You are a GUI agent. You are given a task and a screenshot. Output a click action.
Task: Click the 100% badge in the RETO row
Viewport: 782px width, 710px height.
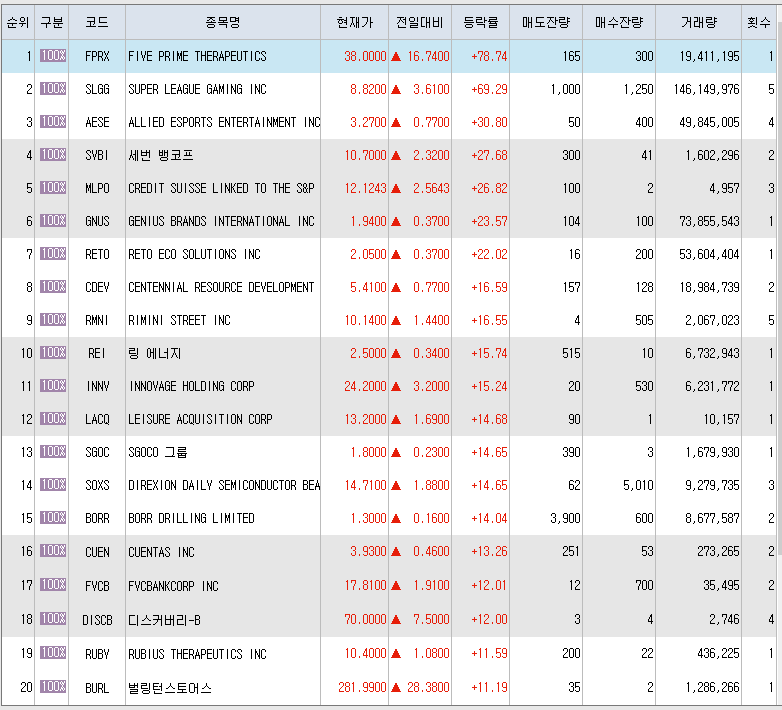coord(53,253)
